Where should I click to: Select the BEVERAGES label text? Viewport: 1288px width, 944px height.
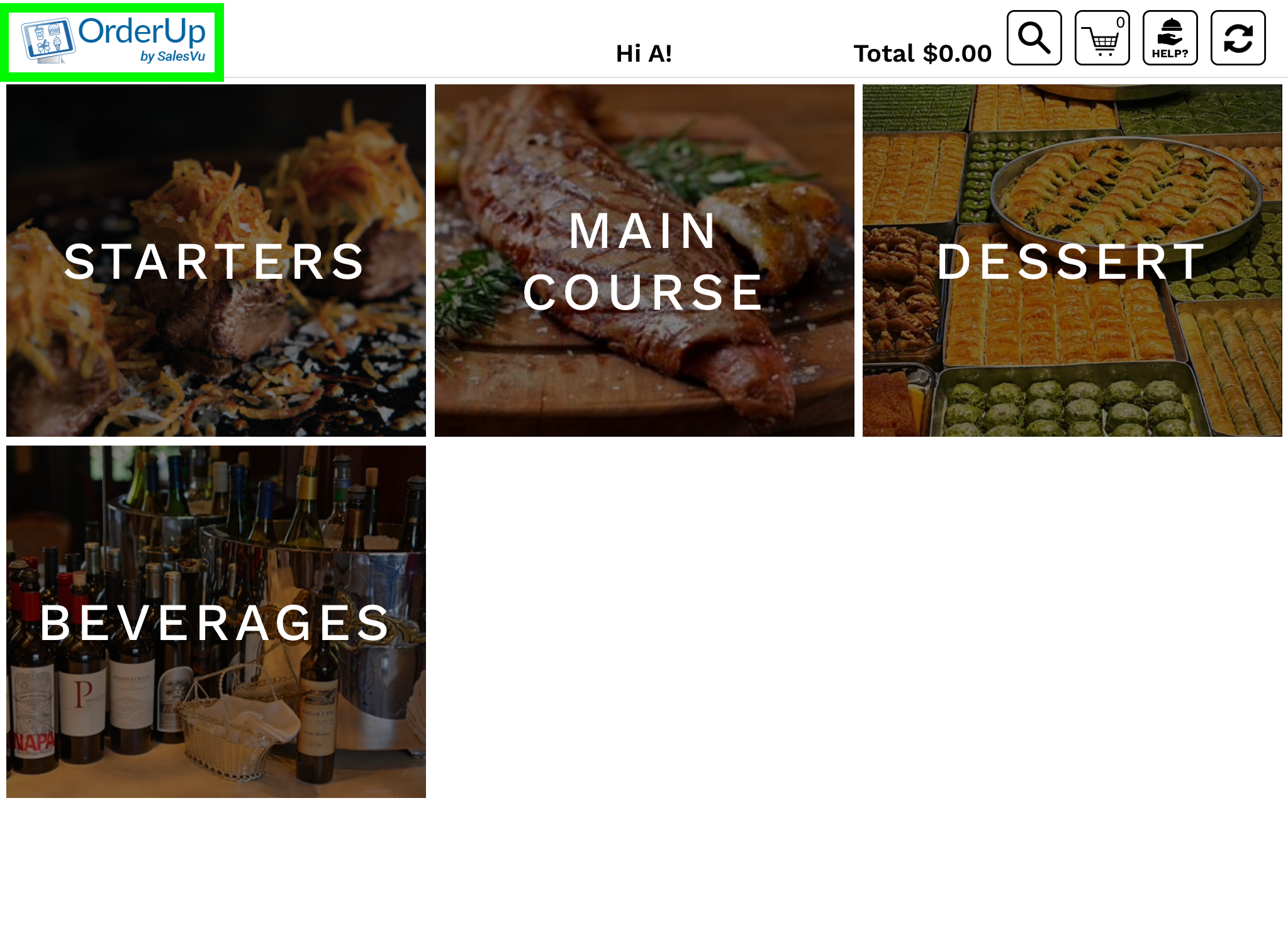click(215, 623)
